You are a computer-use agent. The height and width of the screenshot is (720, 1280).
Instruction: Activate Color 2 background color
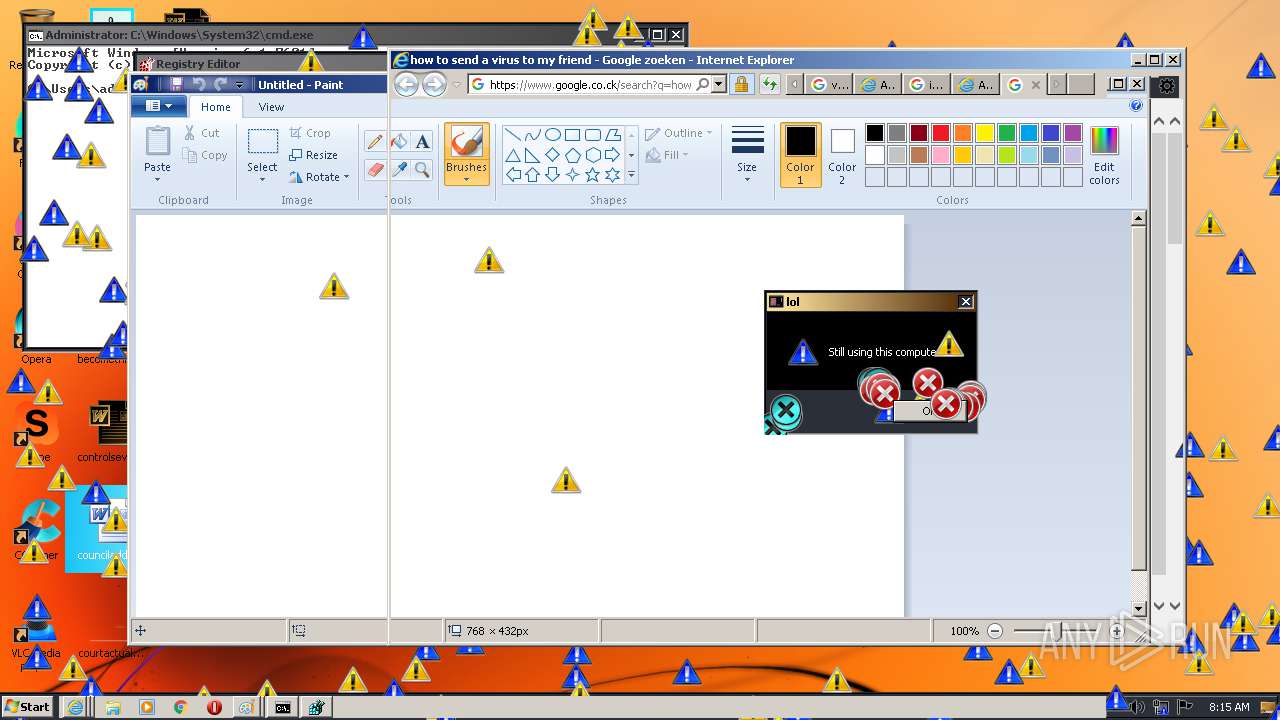point(842,155)
